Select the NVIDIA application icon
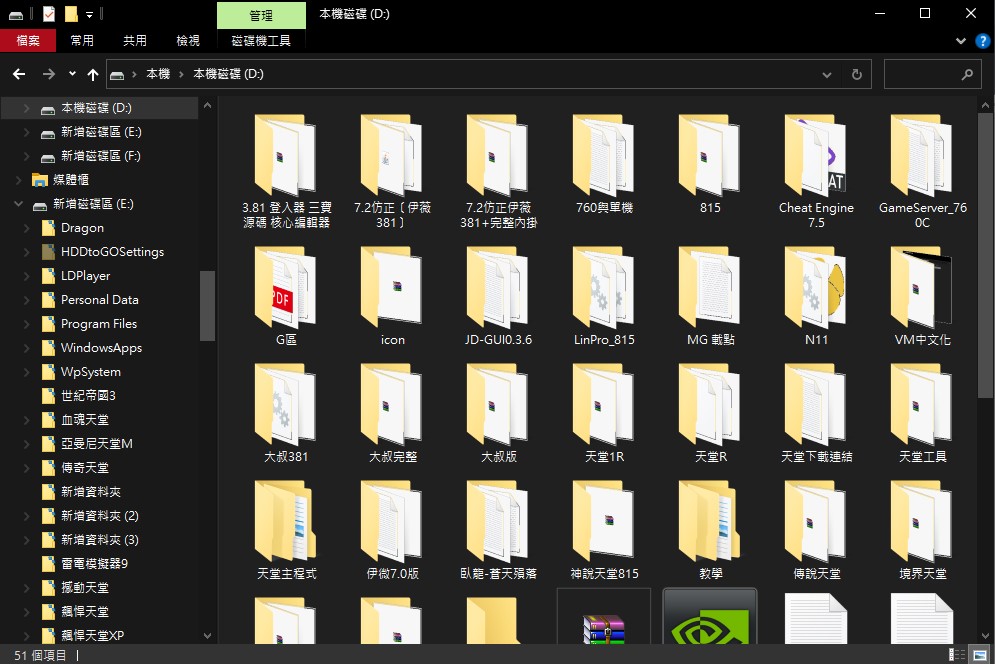The image size is (995, 664). click(x=710, y=617)
